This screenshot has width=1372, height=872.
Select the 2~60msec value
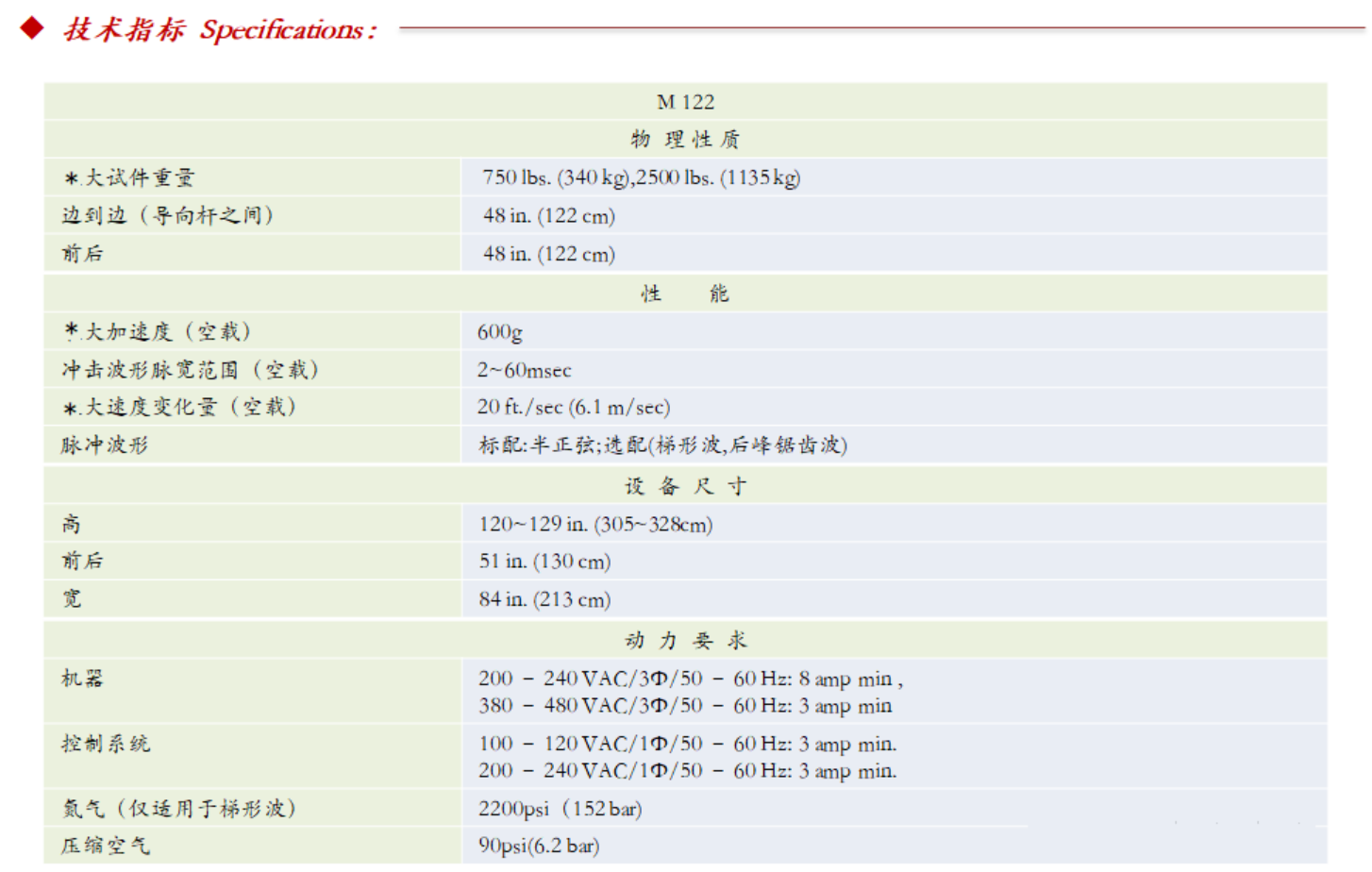[524, 370]
